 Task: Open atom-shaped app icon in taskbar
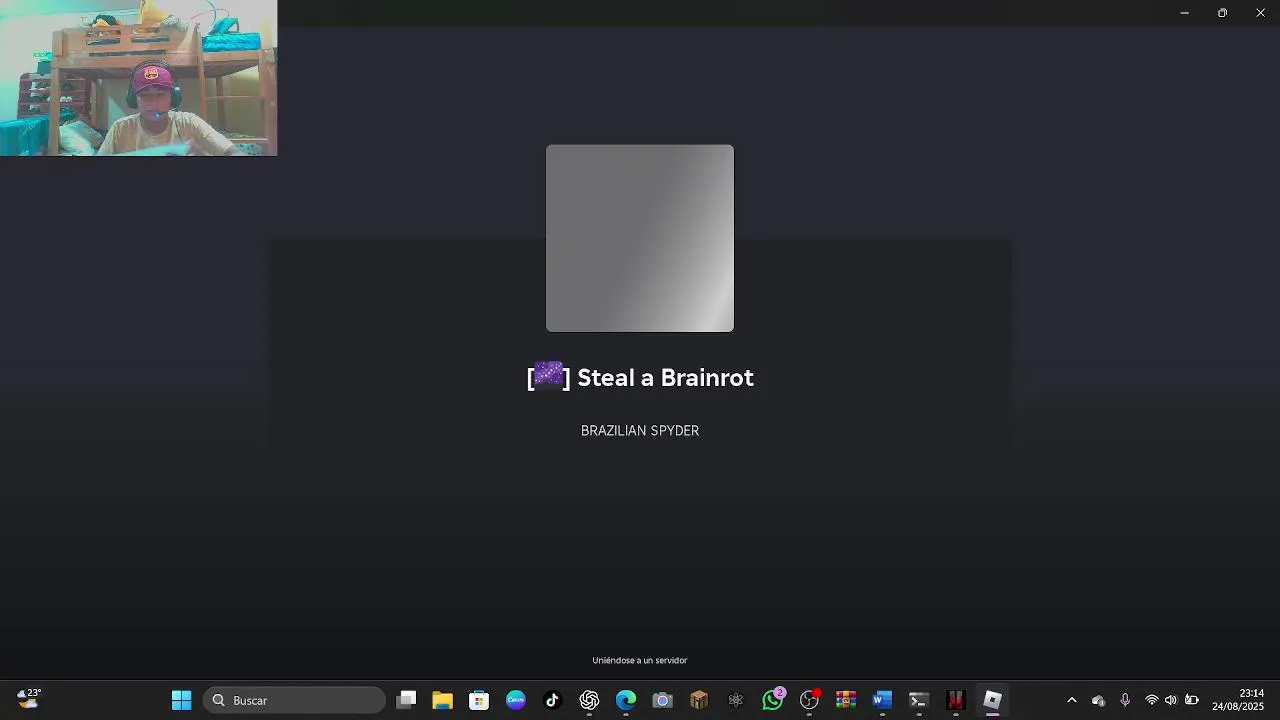click(x=736, y=700)
